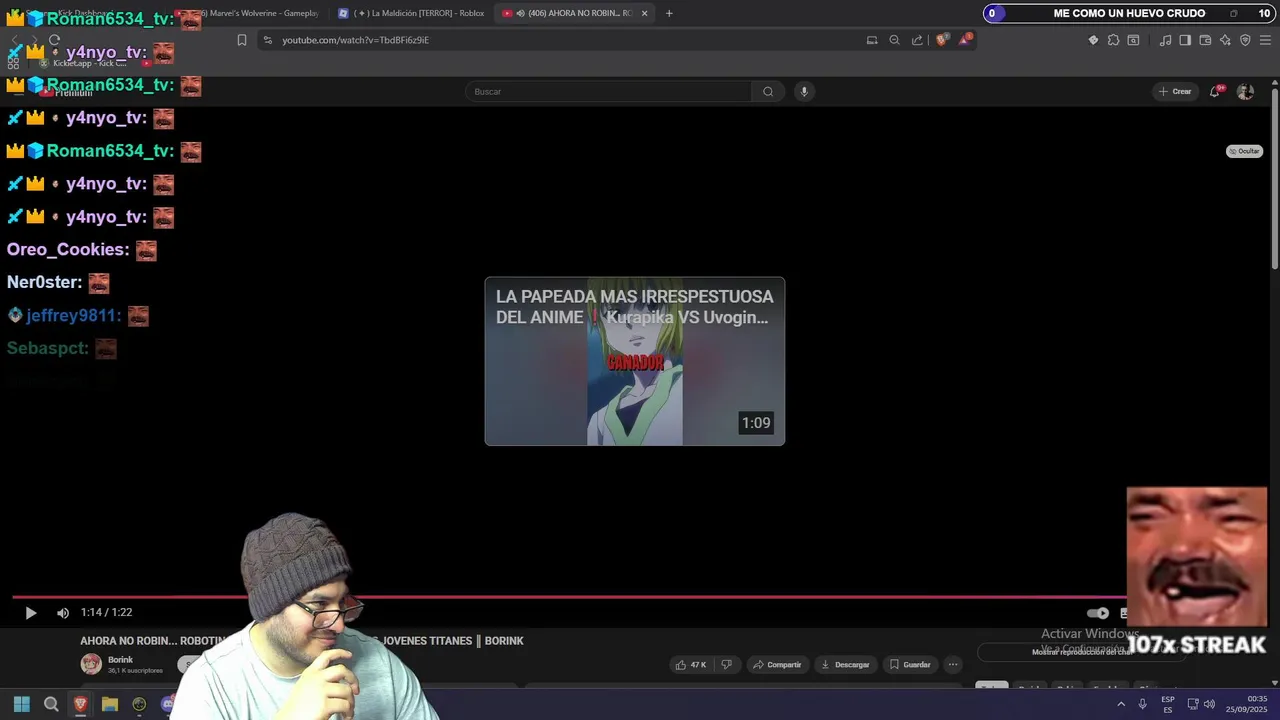Toggle the autoplay switch in player
Image resolution: width=1280 pixels, height=720 pixels.
click(1098, 613)
